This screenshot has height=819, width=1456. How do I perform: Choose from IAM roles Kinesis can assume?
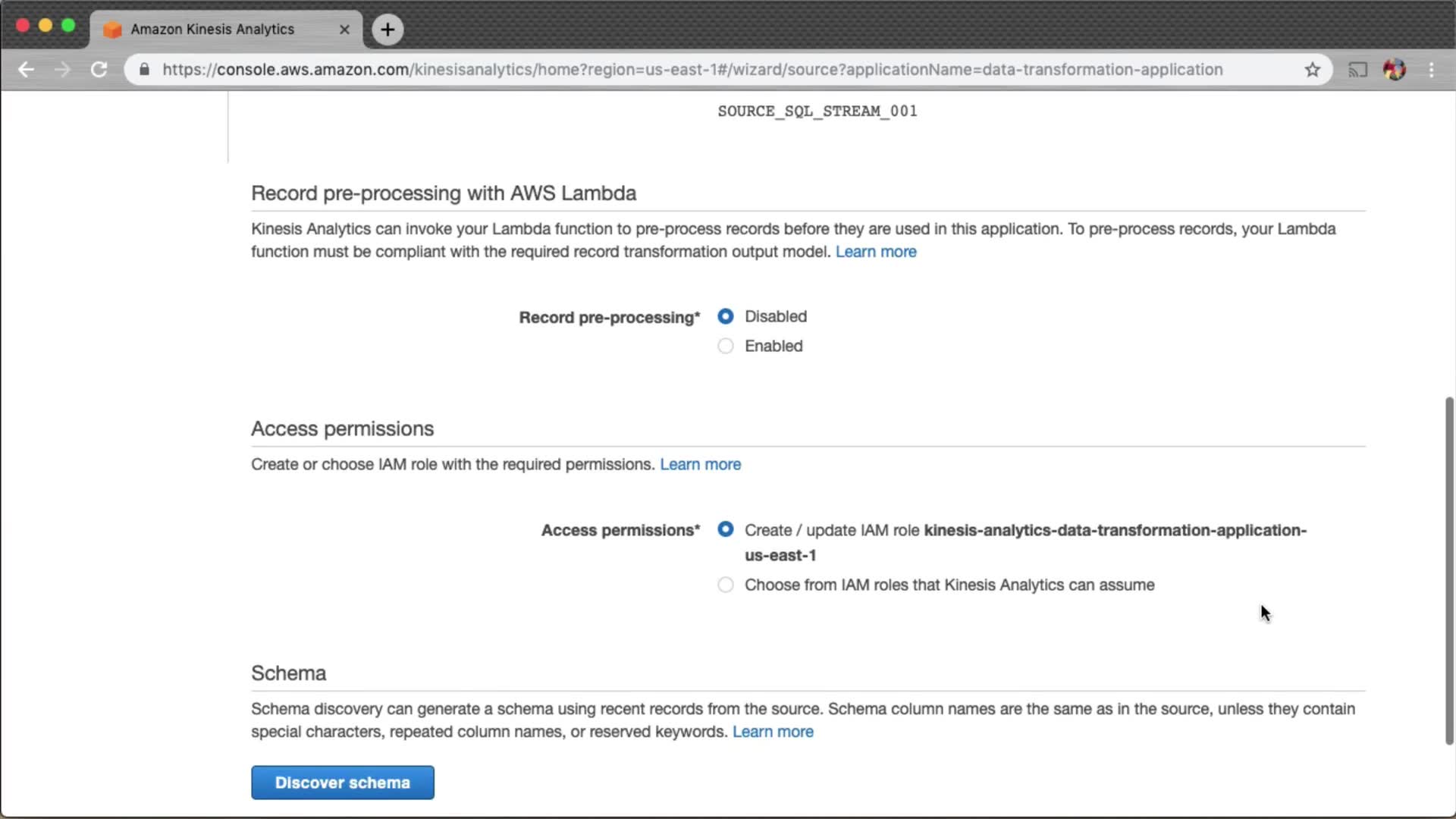coord(726,585)
